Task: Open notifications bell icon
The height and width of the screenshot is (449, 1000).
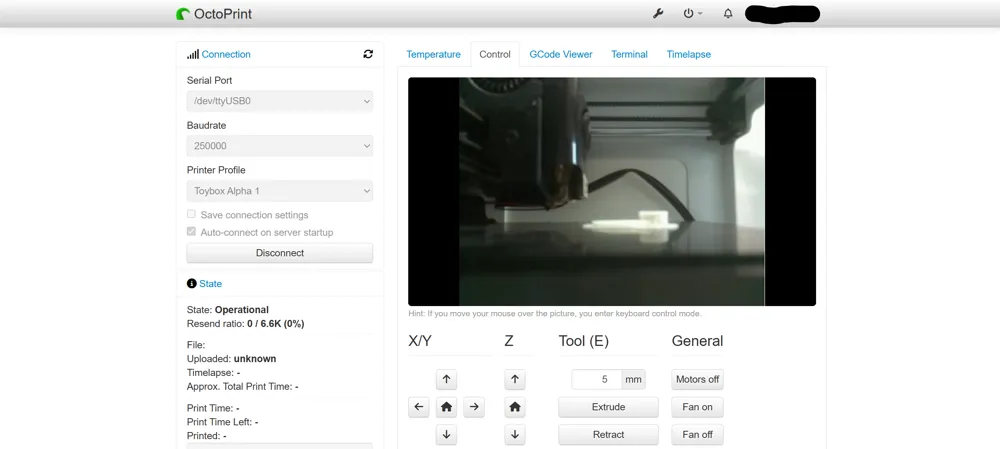Action: pos(728,13)
